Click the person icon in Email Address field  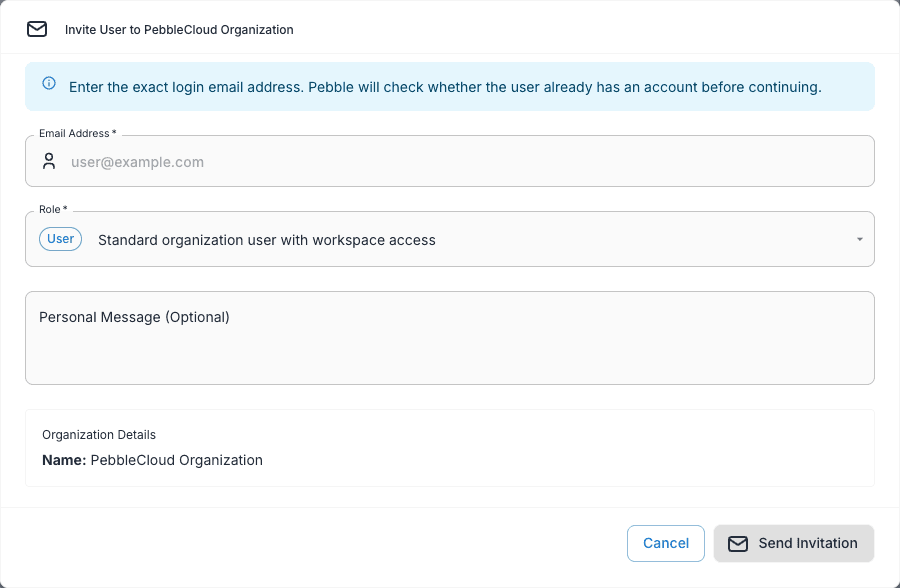49,161
